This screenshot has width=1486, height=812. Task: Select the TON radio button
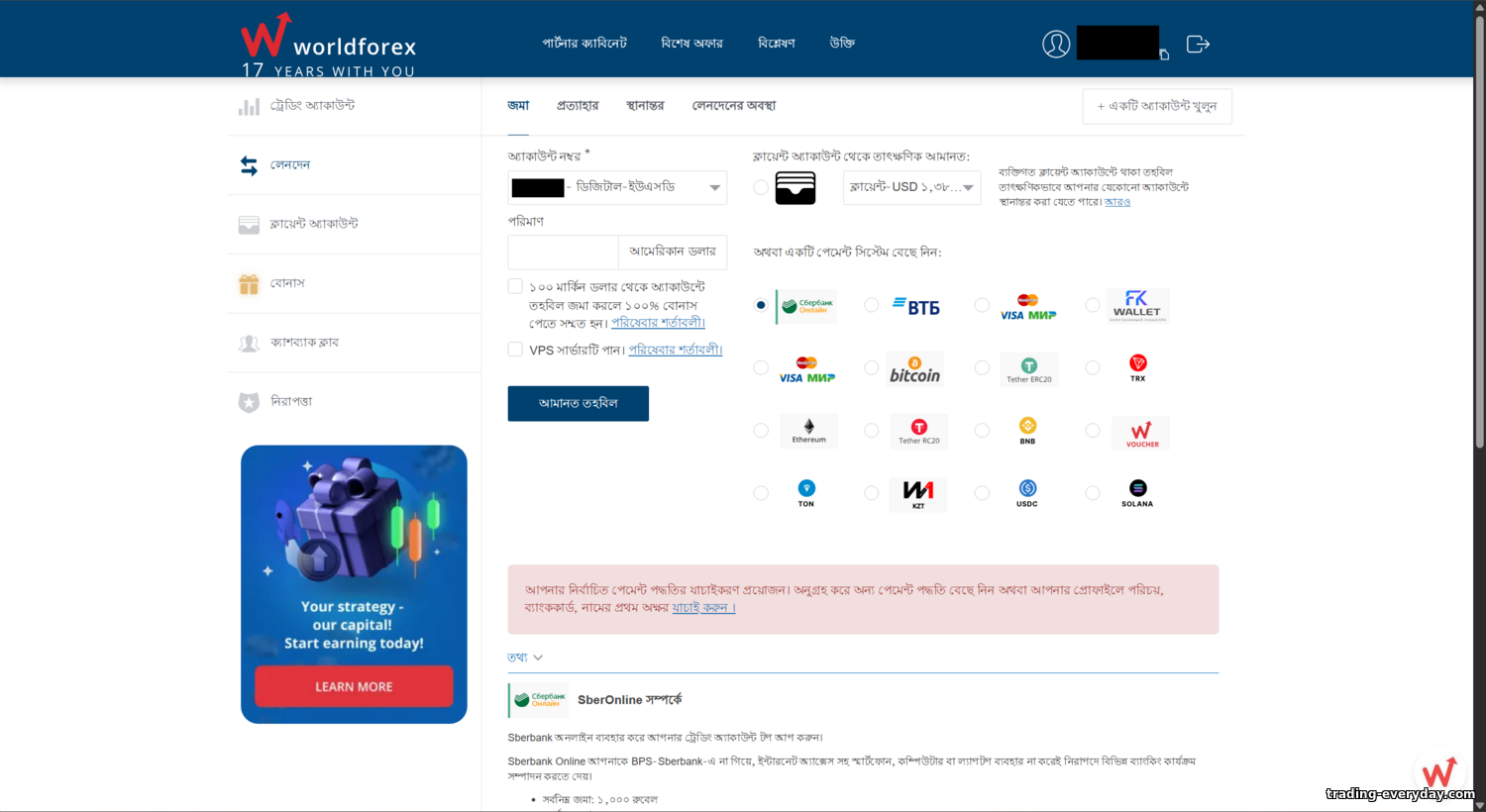(x=761, y=493)
